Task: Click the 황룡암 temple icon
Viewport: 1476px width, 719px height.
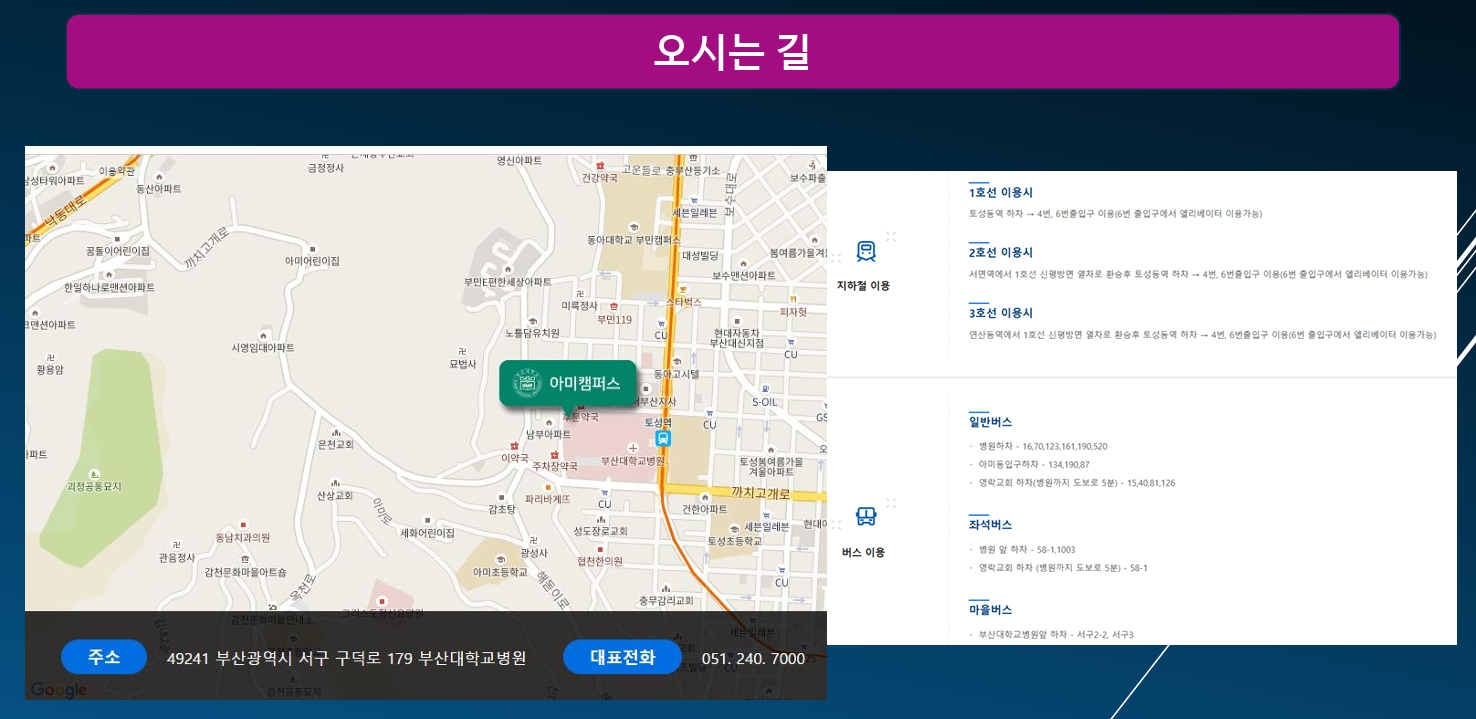Action: pyautogui.click(x=50, y=357)
